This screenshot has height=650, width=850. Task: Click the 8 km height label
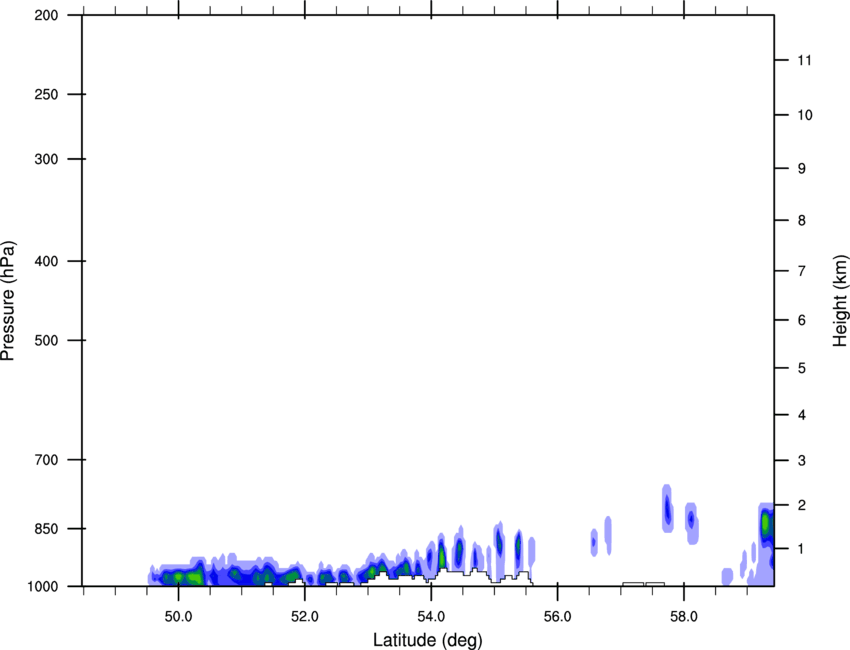(x=802, y=221)
